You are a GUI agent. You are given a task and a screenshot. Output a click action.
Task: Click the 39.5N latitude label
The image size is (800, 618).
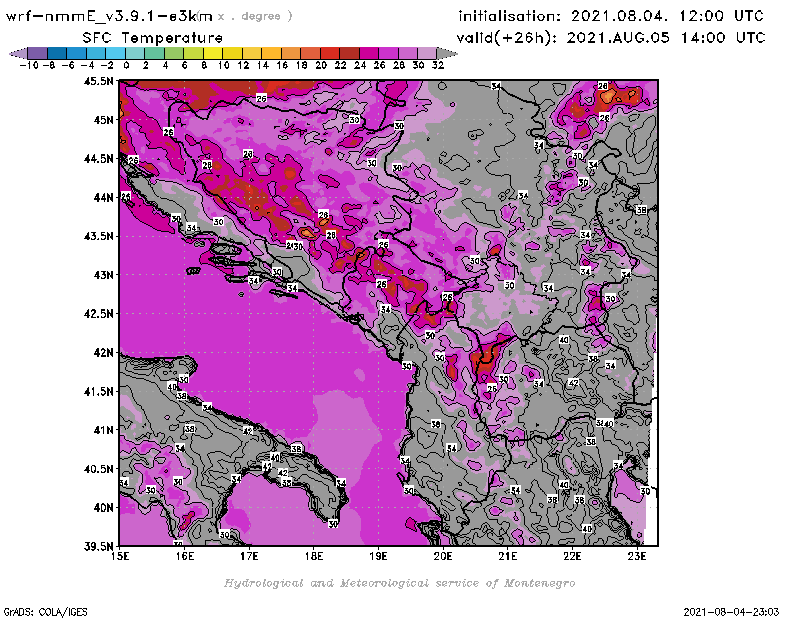[98, 547]
